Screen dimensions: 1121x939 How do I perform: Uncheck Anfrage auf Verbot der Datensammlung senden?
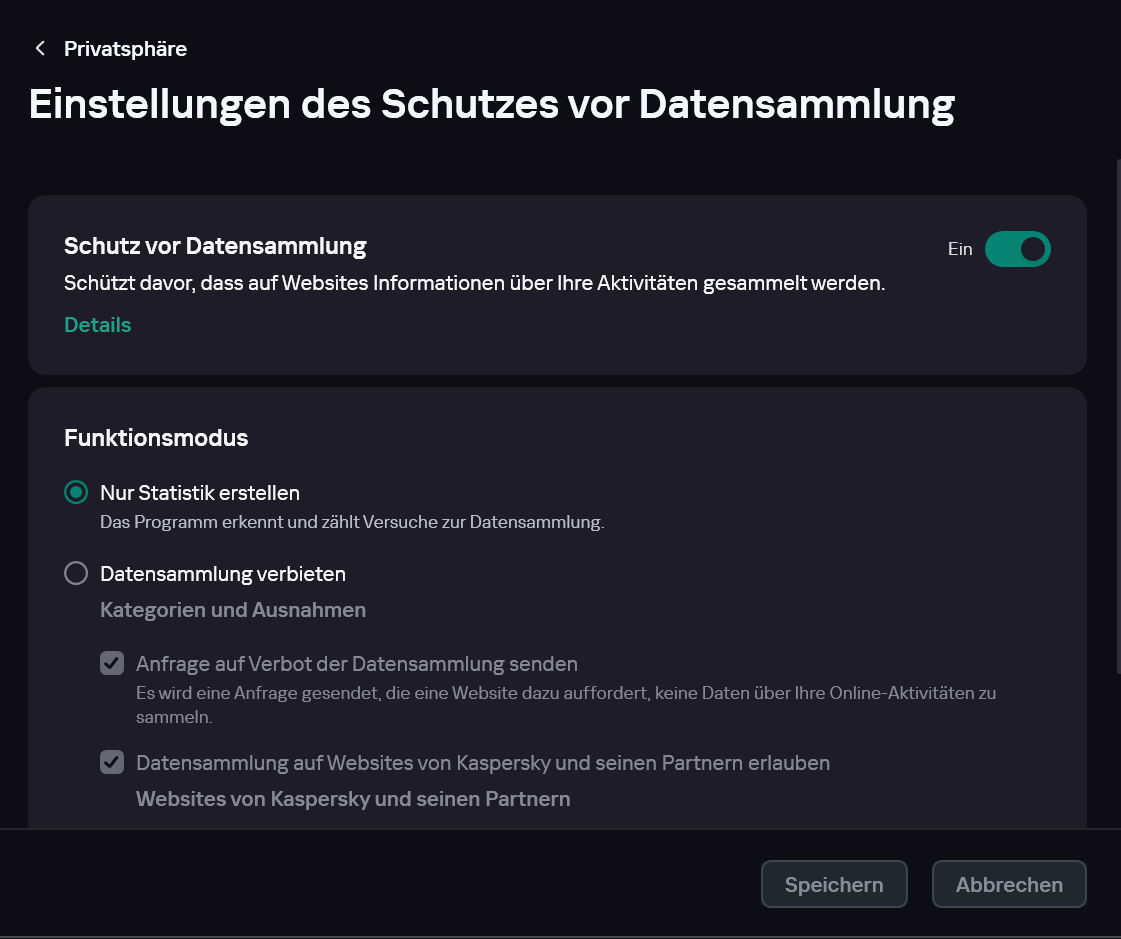tap(112, 663)
